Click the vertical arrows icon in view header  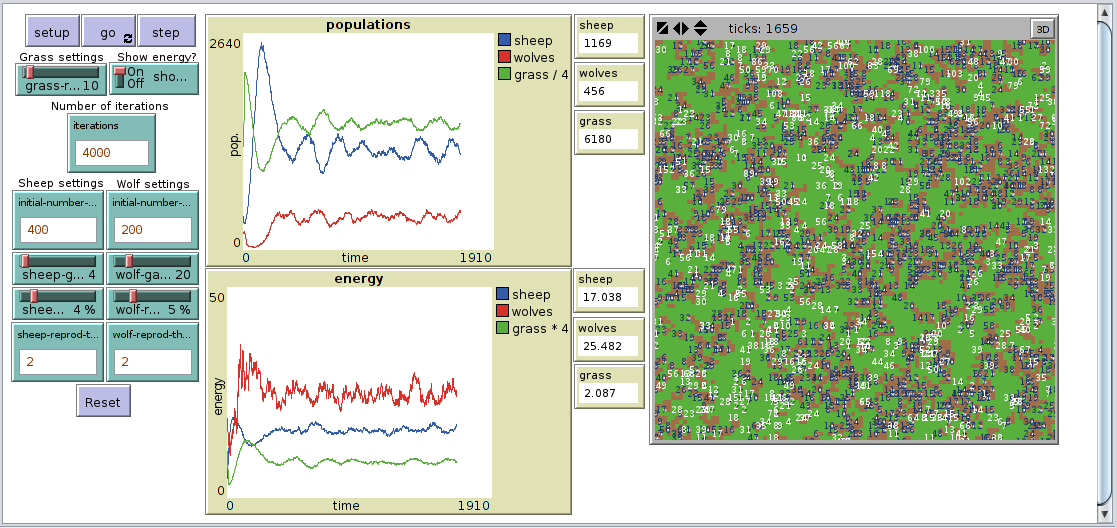point(700,28)
